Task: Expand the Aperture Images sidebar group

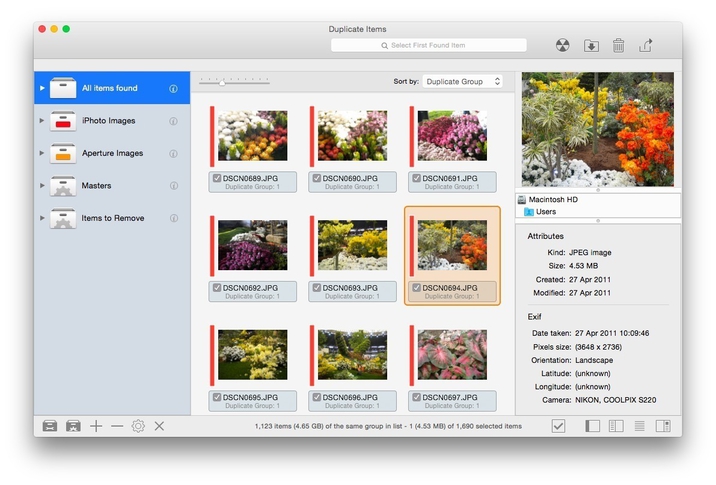Action: (42, 153)
